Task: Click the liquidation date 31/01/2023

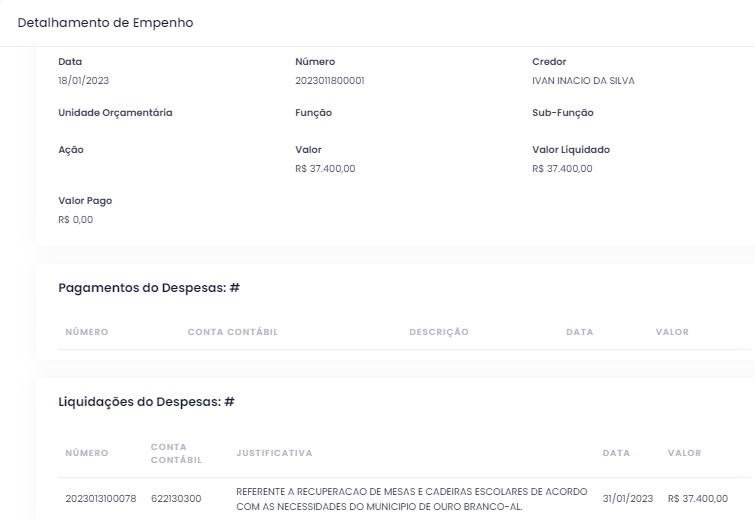Action: coord(627,498)
